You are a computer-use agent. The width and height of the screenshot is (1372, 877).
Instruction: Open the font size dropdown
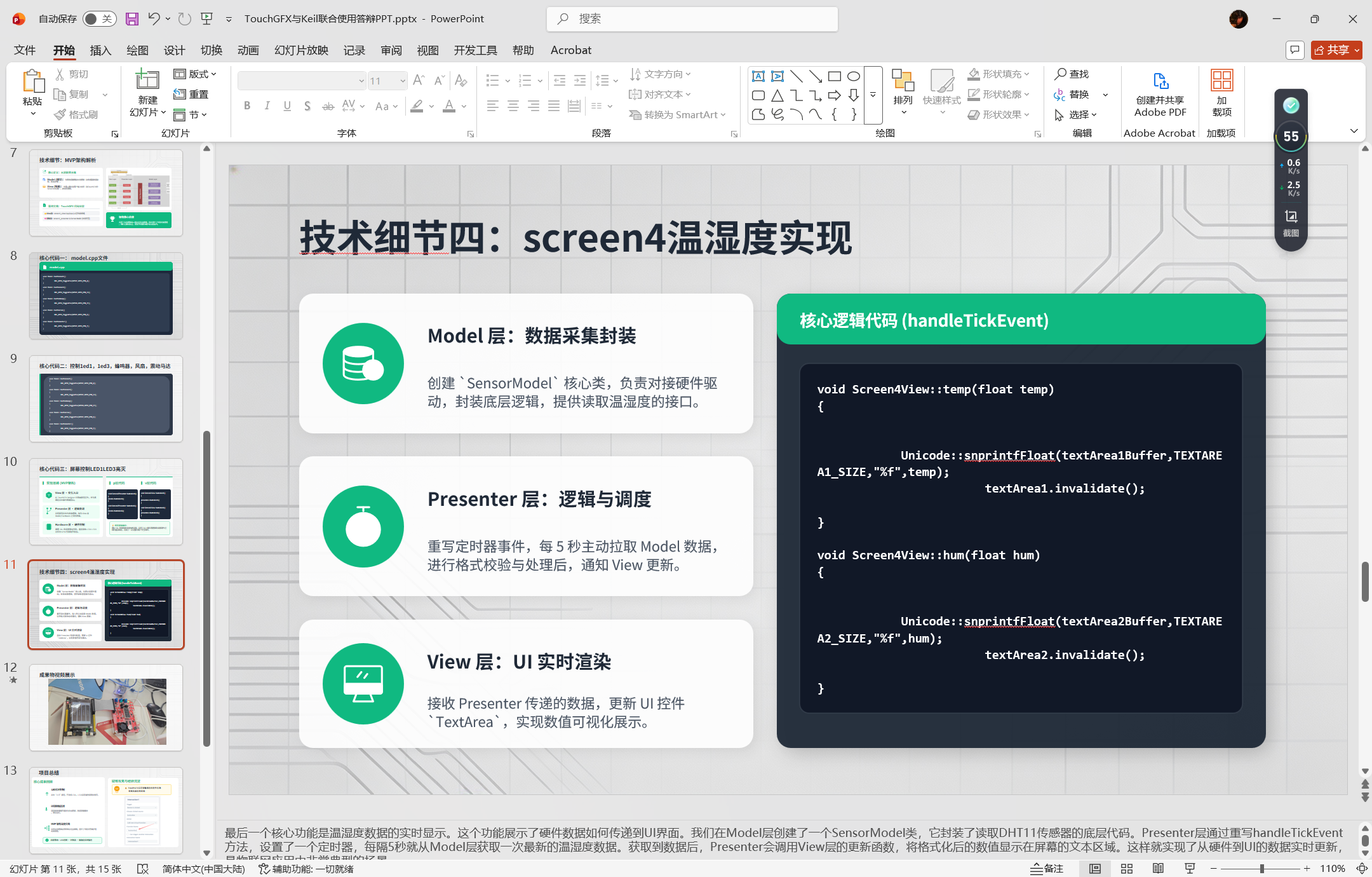[403, 81]
